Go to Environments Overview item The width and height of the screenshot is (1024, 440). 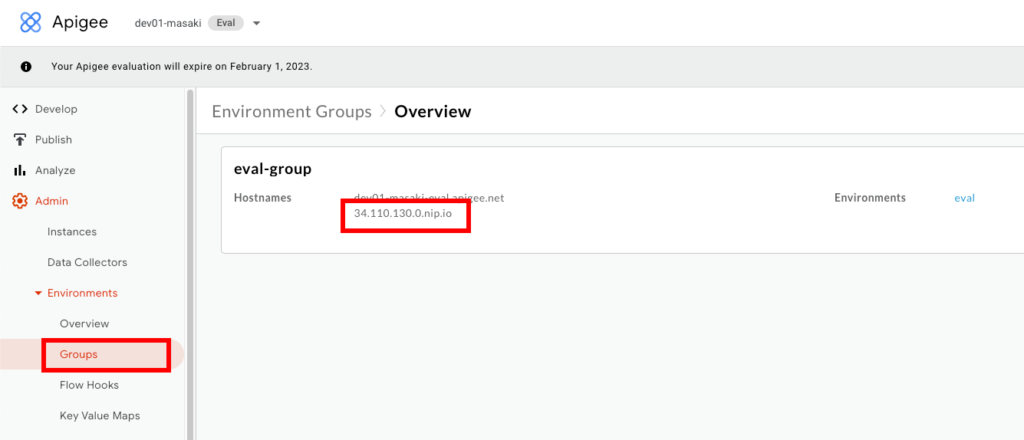tap(84, 324)
